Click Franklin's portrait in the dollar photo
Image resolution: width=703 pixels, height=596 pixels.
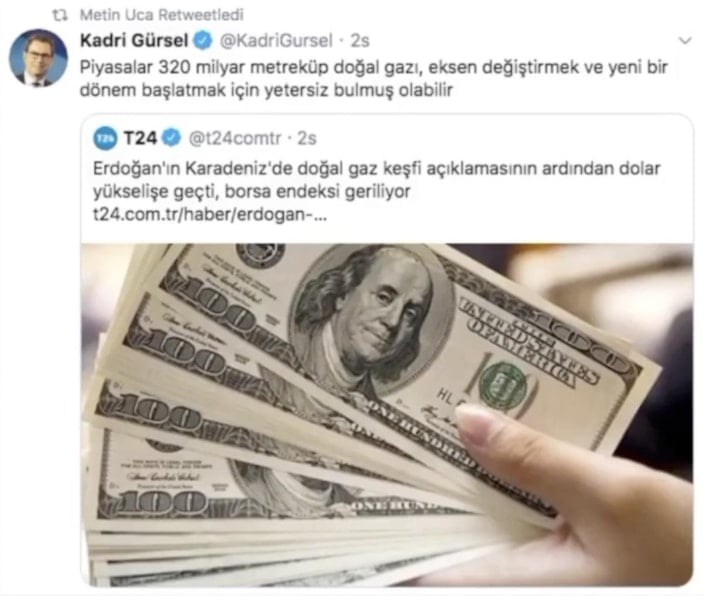point(370,318)
